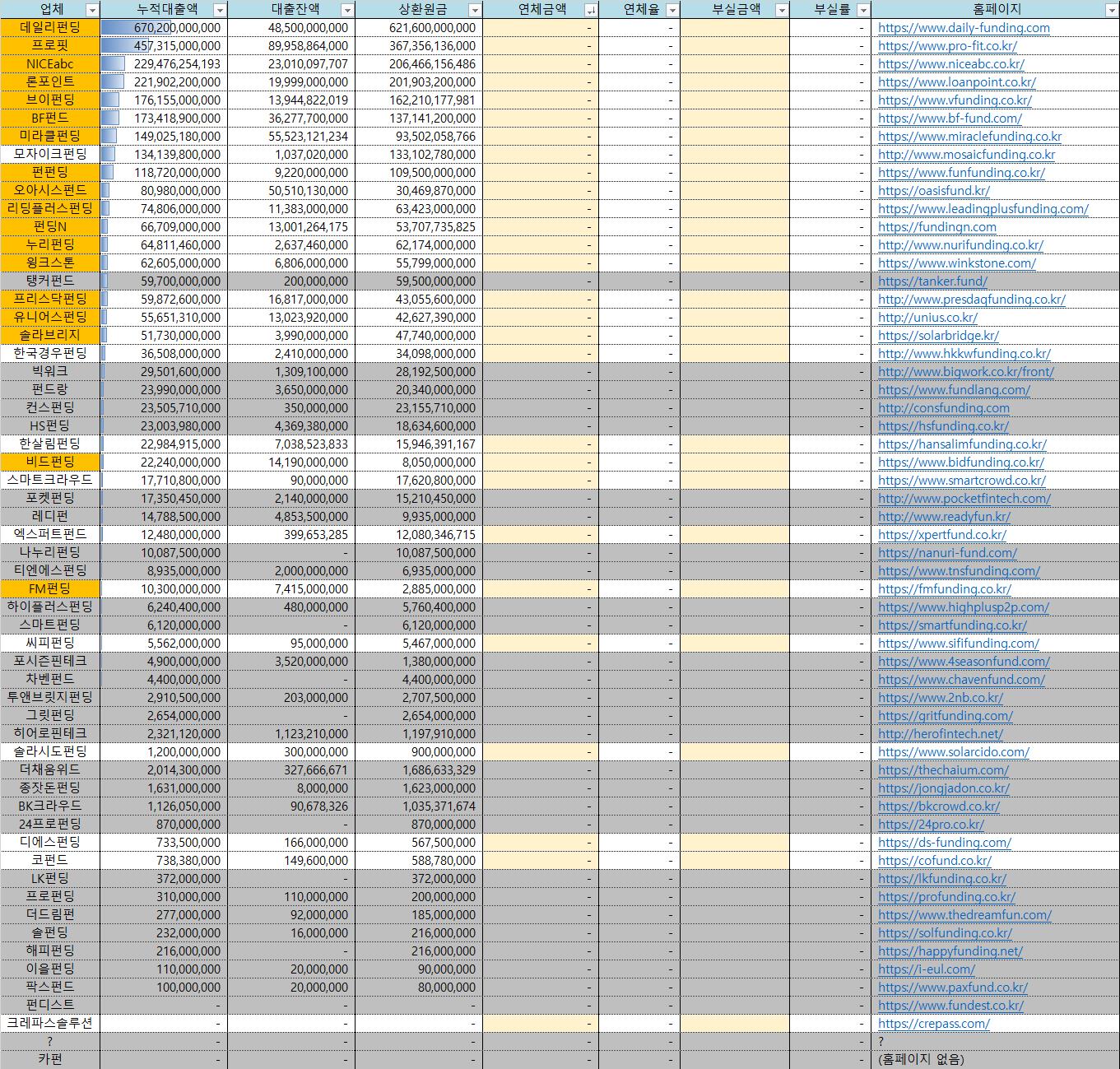Open the paxfund.co.kr link
This screenshot has width=1120, height=1069.
pos(953,988)
